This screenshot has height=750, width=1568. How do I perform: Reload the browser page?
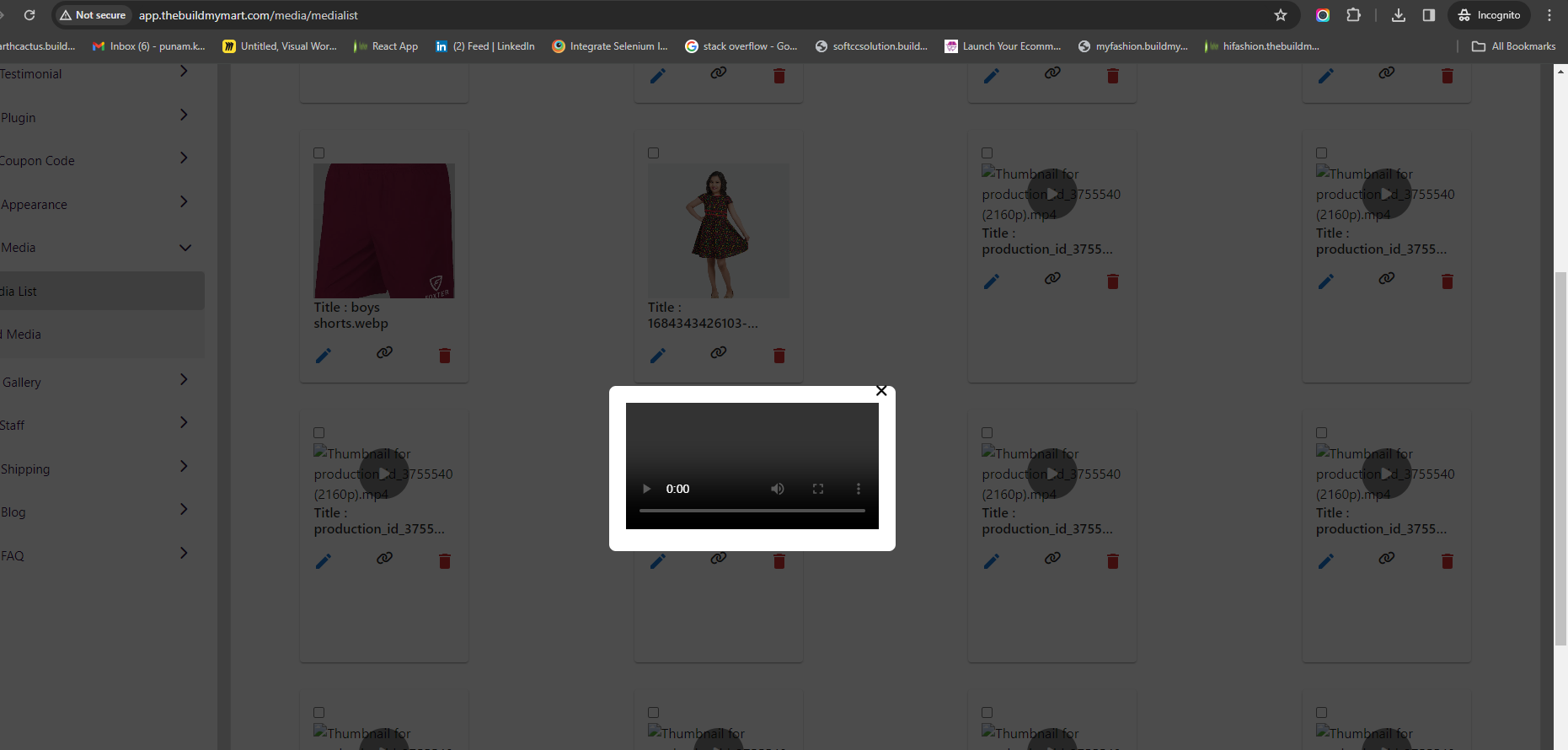pyautogui.click(x=29, y=15)
